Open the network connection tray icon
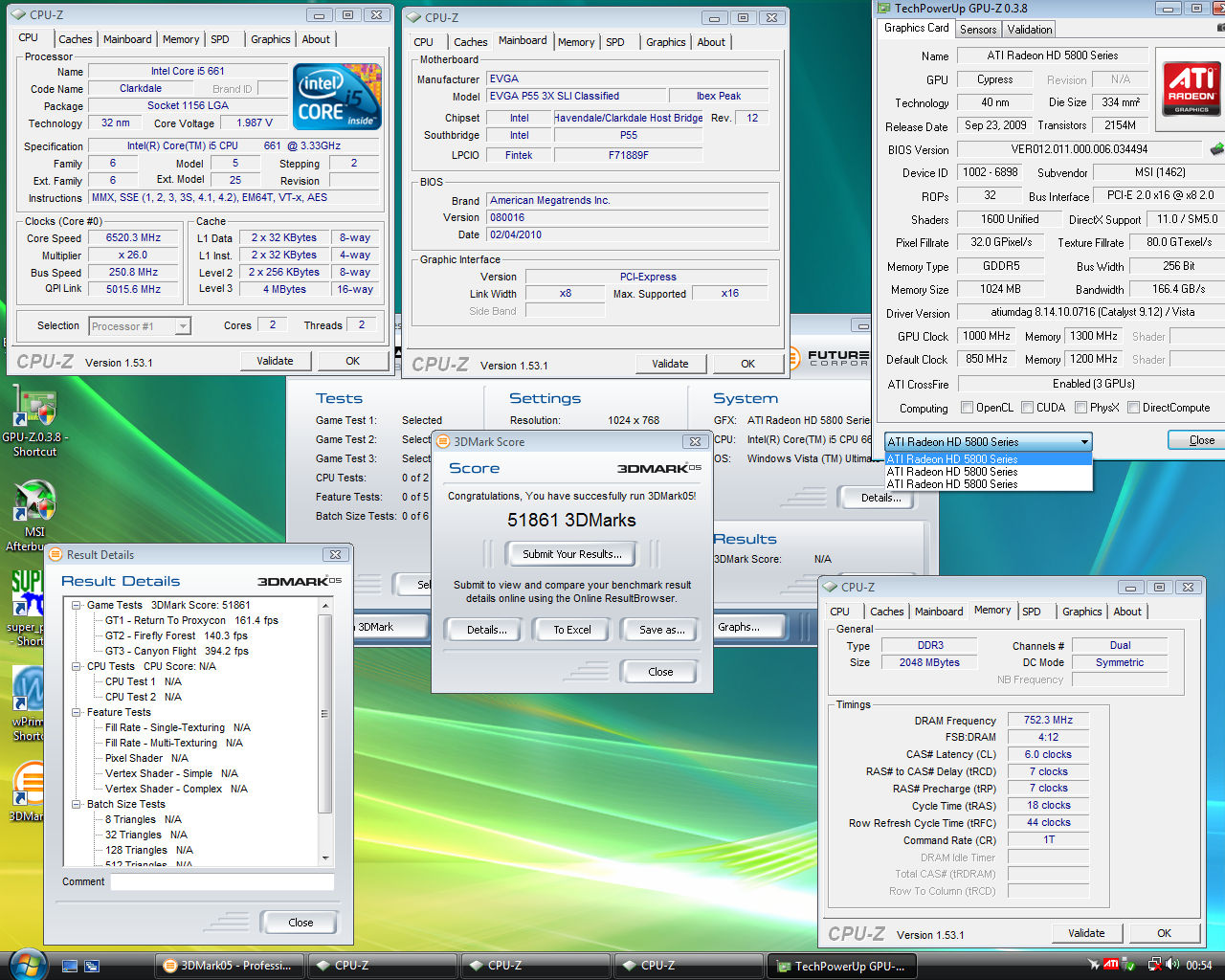1225x980 pixels. pyautogui.click(x=1155, y=965)
